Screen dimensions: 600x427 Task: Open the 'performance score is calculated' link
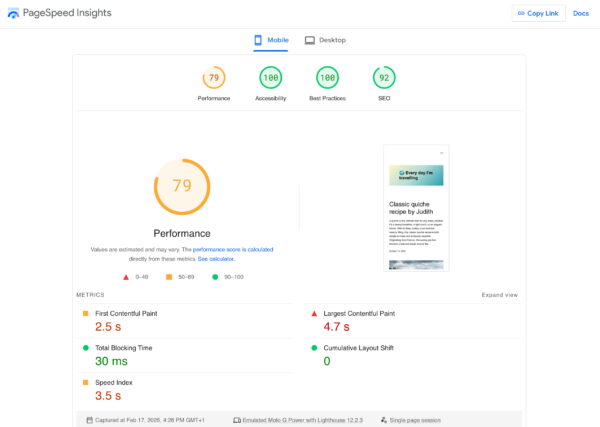[233, 249]
